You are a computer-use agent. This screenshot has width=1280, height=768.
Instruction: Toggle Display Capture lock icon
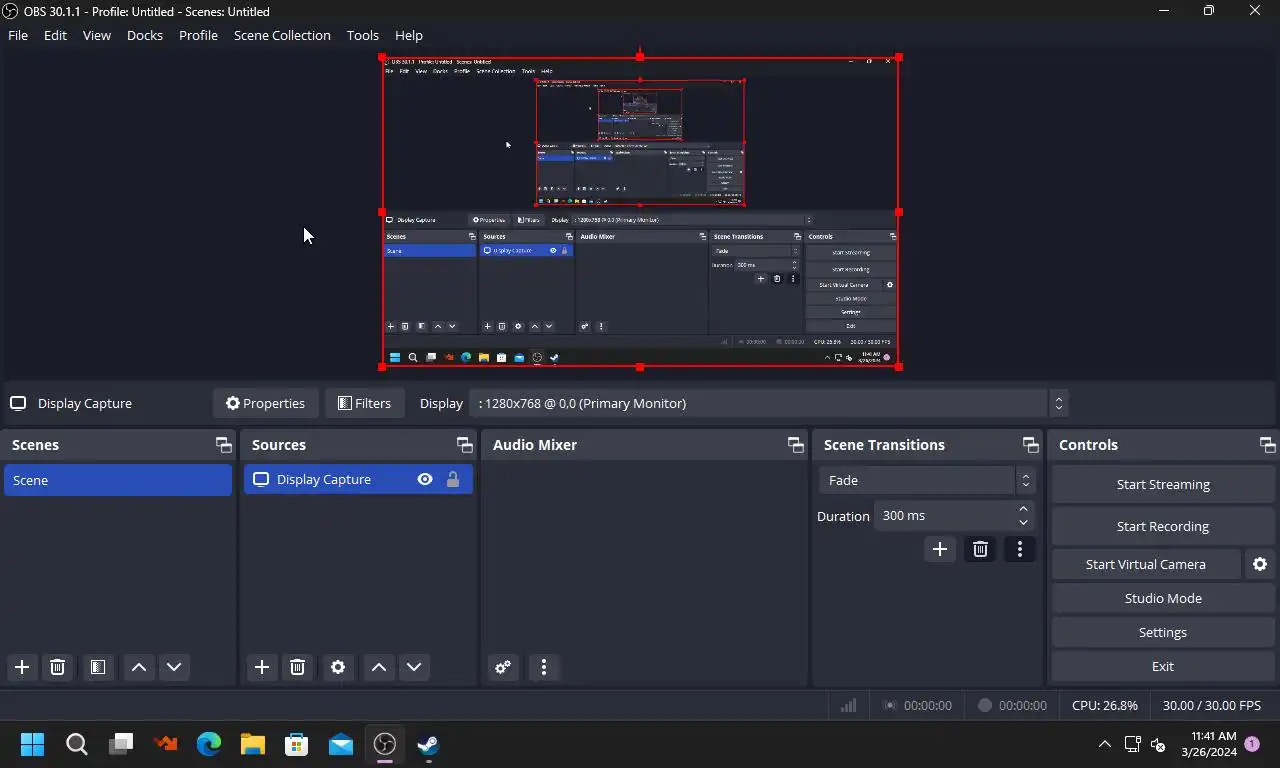(x=453, y=480)
